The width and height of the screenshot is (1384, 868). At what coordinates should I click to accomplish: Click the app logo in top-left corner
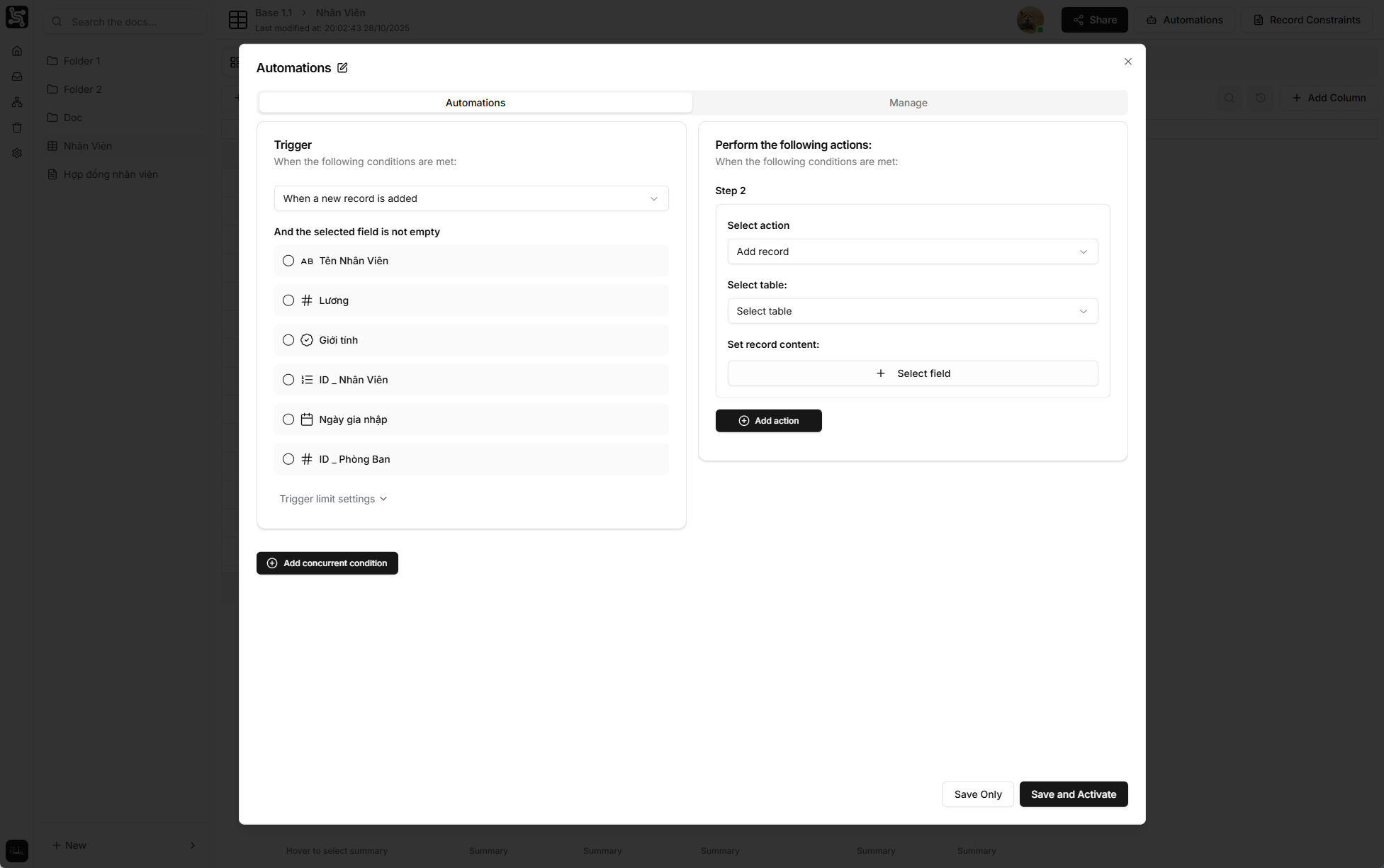pos(17,17)
